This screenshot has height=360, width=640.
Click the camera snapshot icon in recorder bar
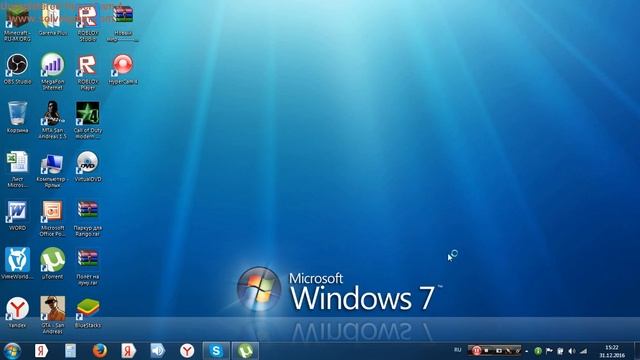click(x=498, y=351)
